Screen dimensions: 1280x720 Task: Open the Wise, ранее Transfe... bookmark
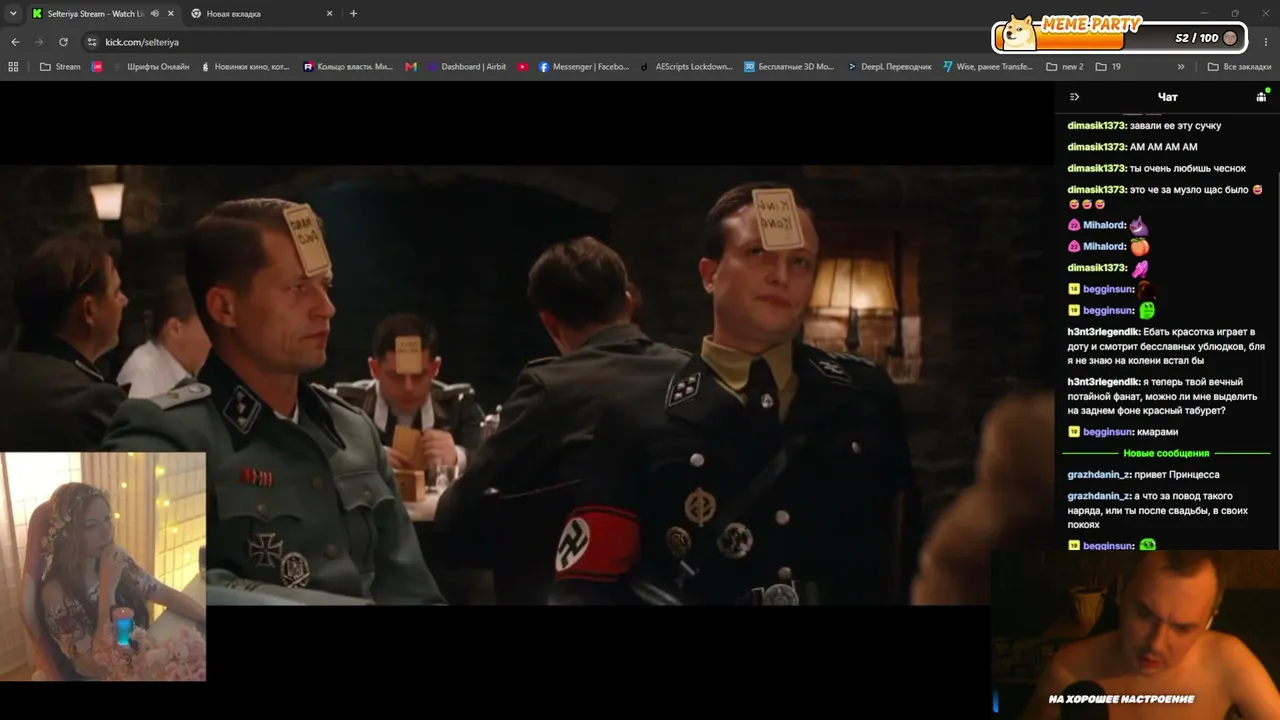click(988, 67)
